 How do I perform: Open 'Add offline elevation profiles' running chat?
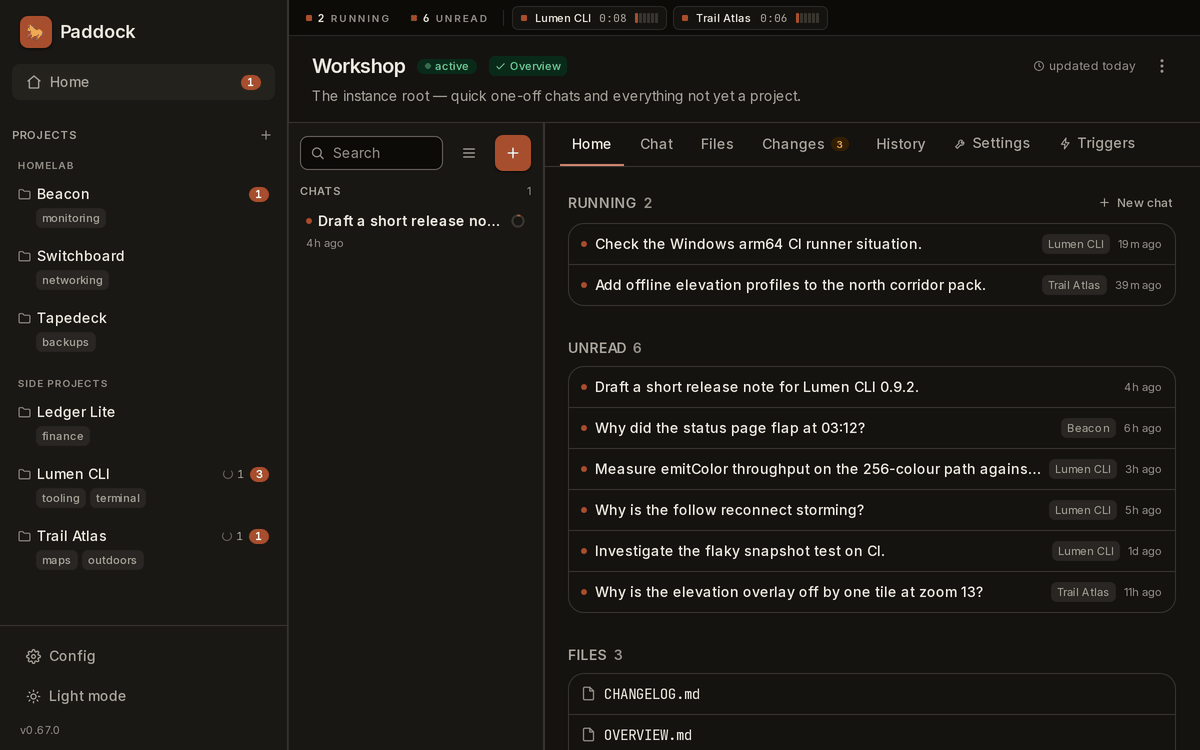(872, 285)
